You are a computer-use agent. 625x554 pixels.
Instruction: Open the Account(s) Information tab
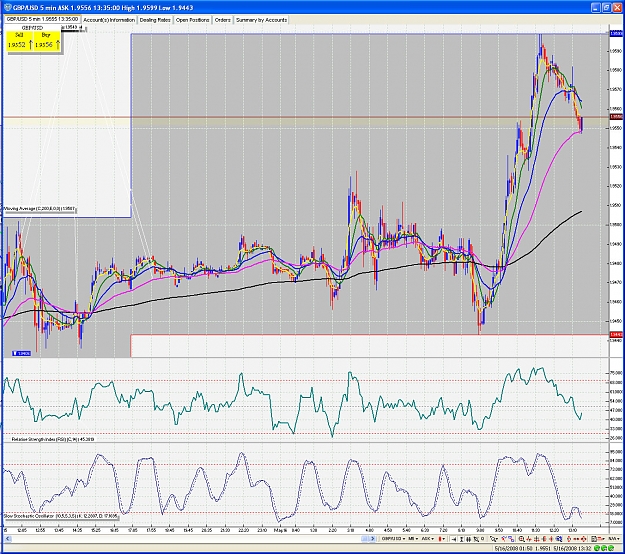click(109, 20)
